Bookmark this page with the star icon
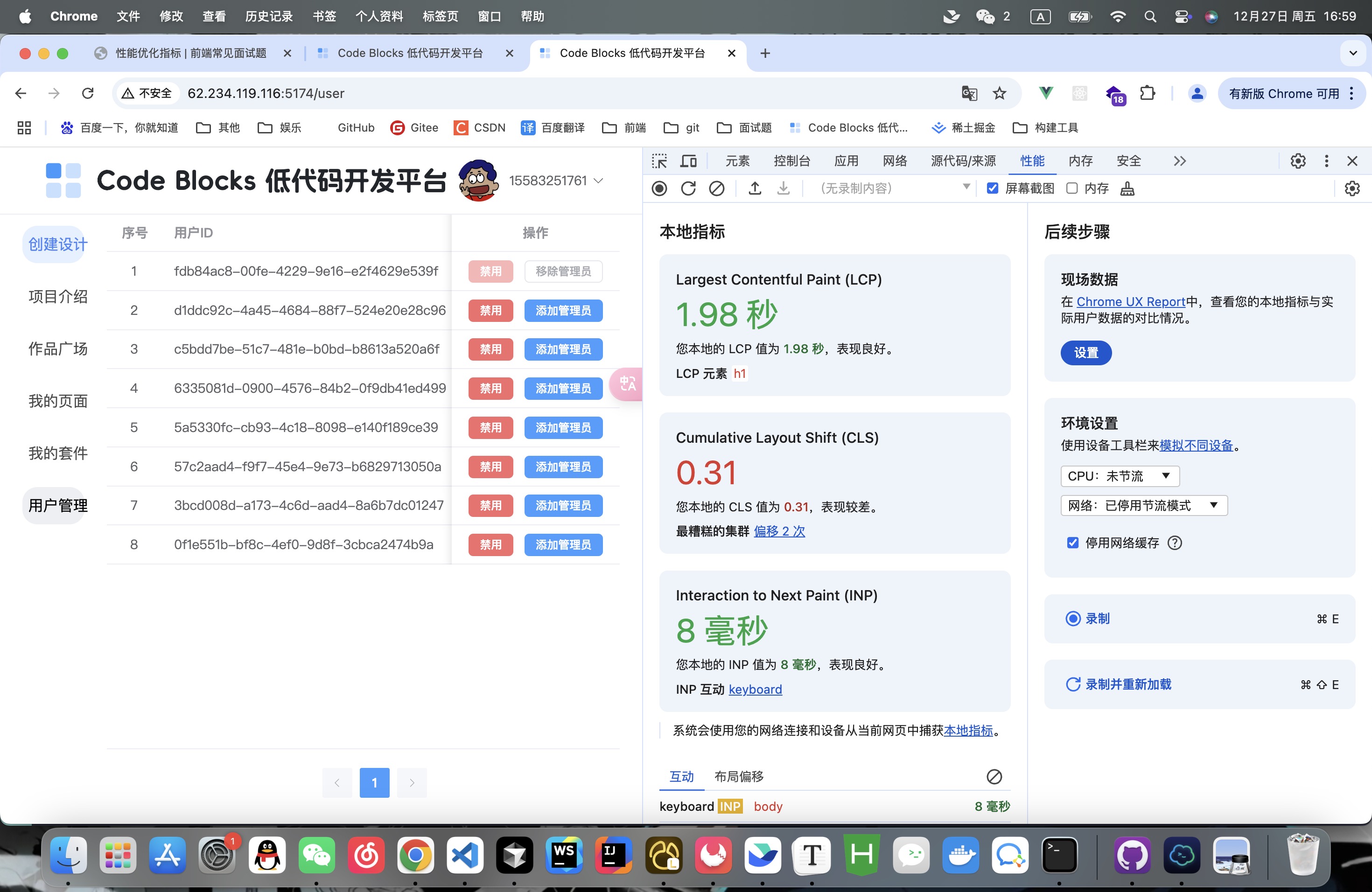The width and height of the screenshot is (1372, 892). [x=999, y=93]
